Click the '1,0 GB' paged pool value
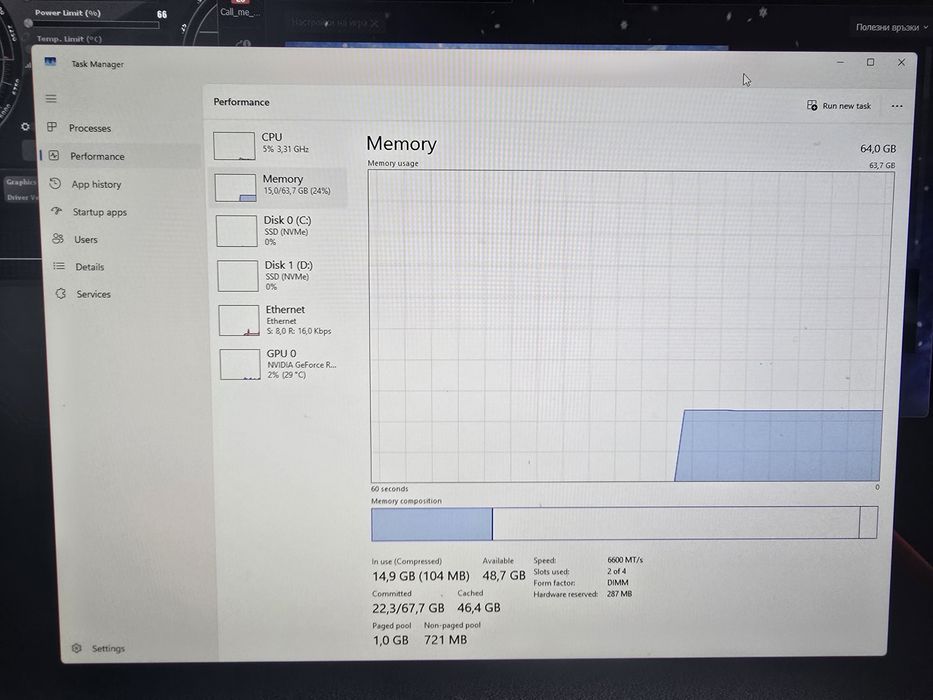The width and height of the screenshot is (933, 700). (x=391, y=640)
